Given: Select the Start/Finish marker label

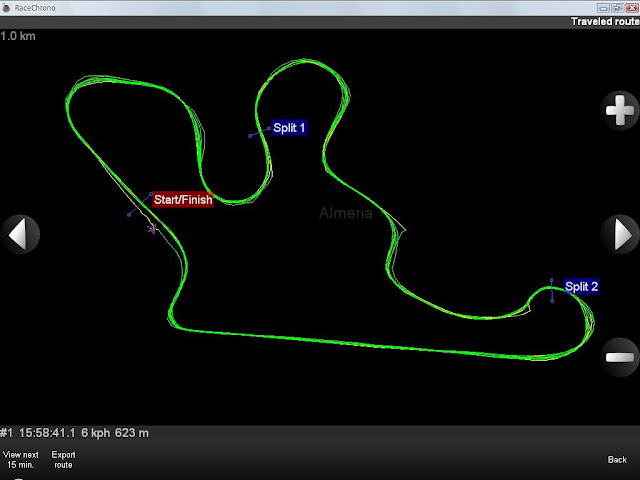Looking at the screenshot, I should (183, 200).
